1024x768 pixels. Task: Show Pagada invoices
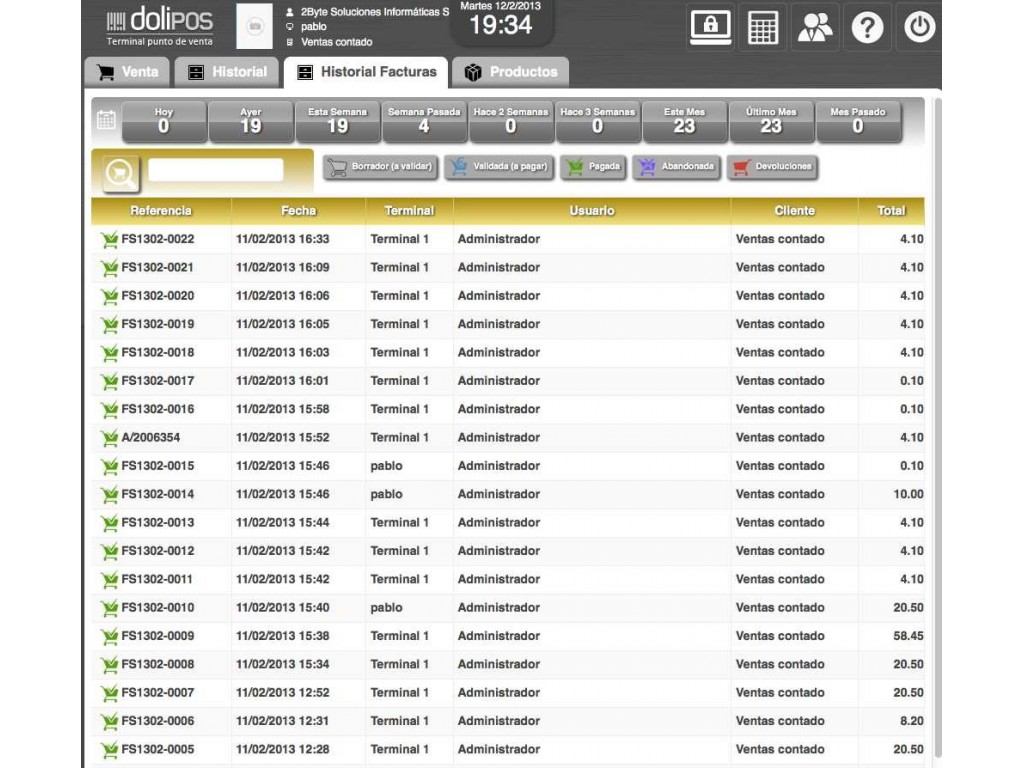click(594, 167)
